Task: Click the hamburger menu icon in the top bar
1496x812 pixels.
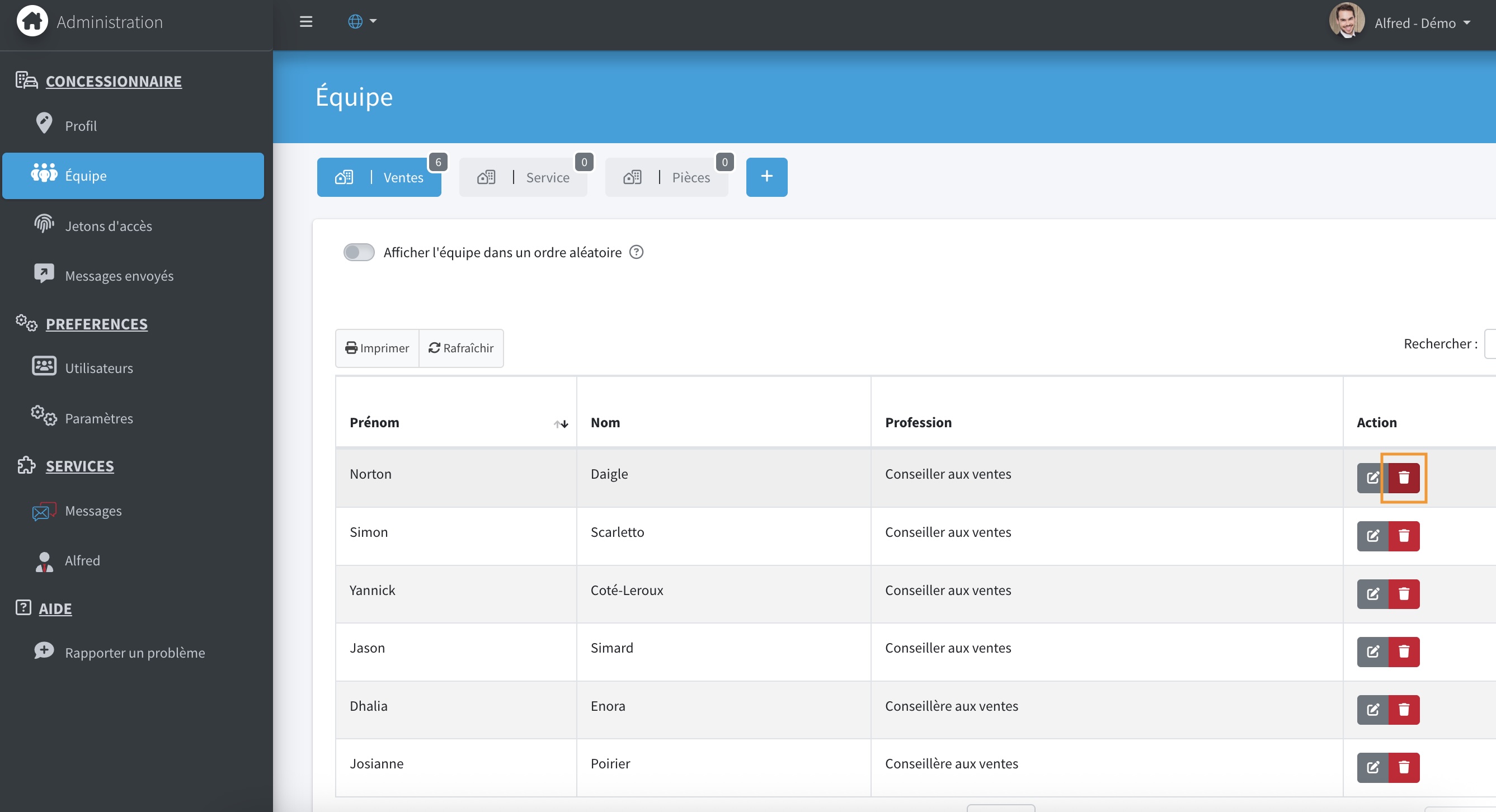Action: (x=305, y=21)
